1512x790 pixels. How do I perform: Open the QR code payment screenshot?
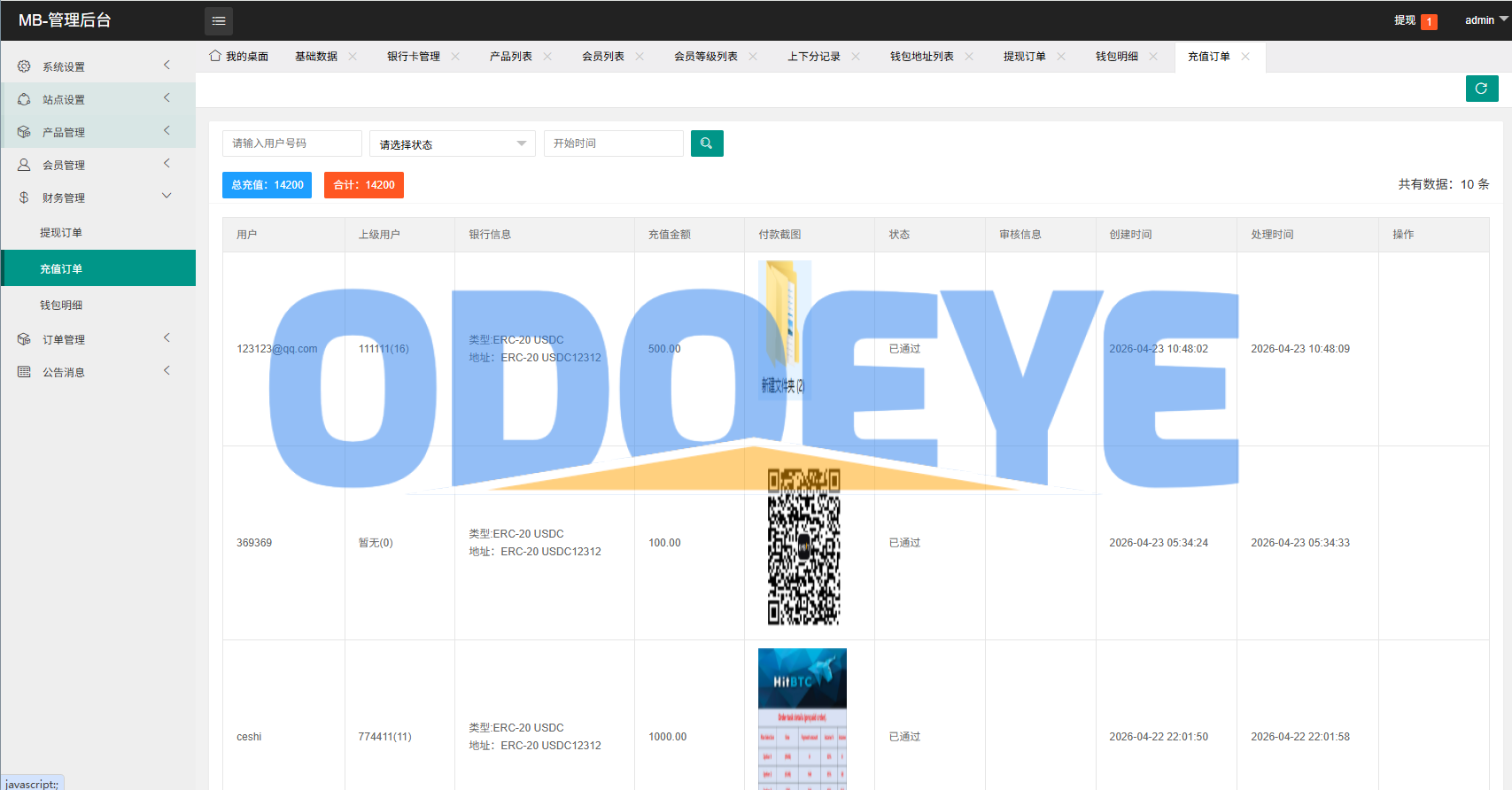pyautogui.click(x=804, y=546)
